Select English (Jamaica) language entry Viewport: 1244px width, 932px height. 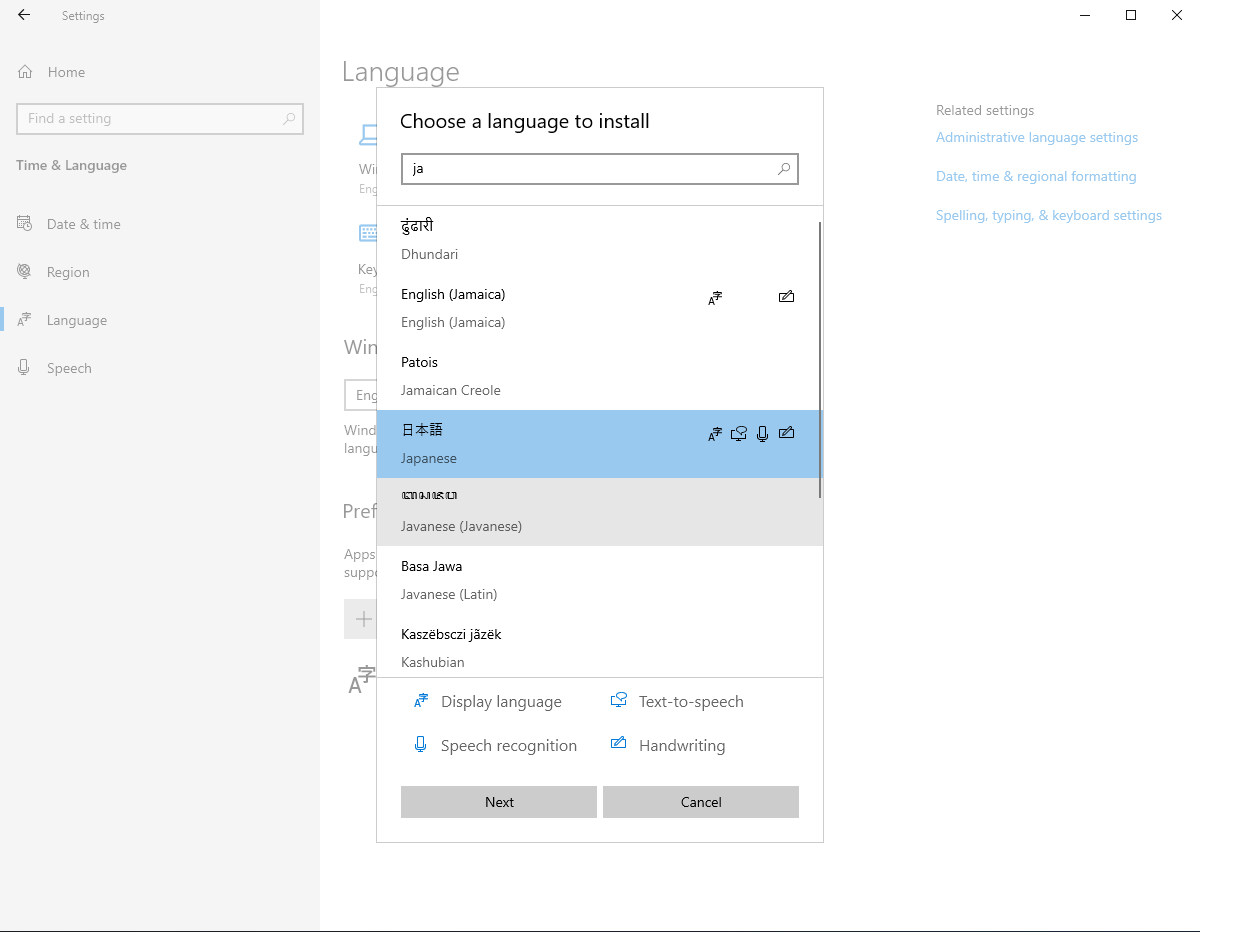[x=598, y=308]
